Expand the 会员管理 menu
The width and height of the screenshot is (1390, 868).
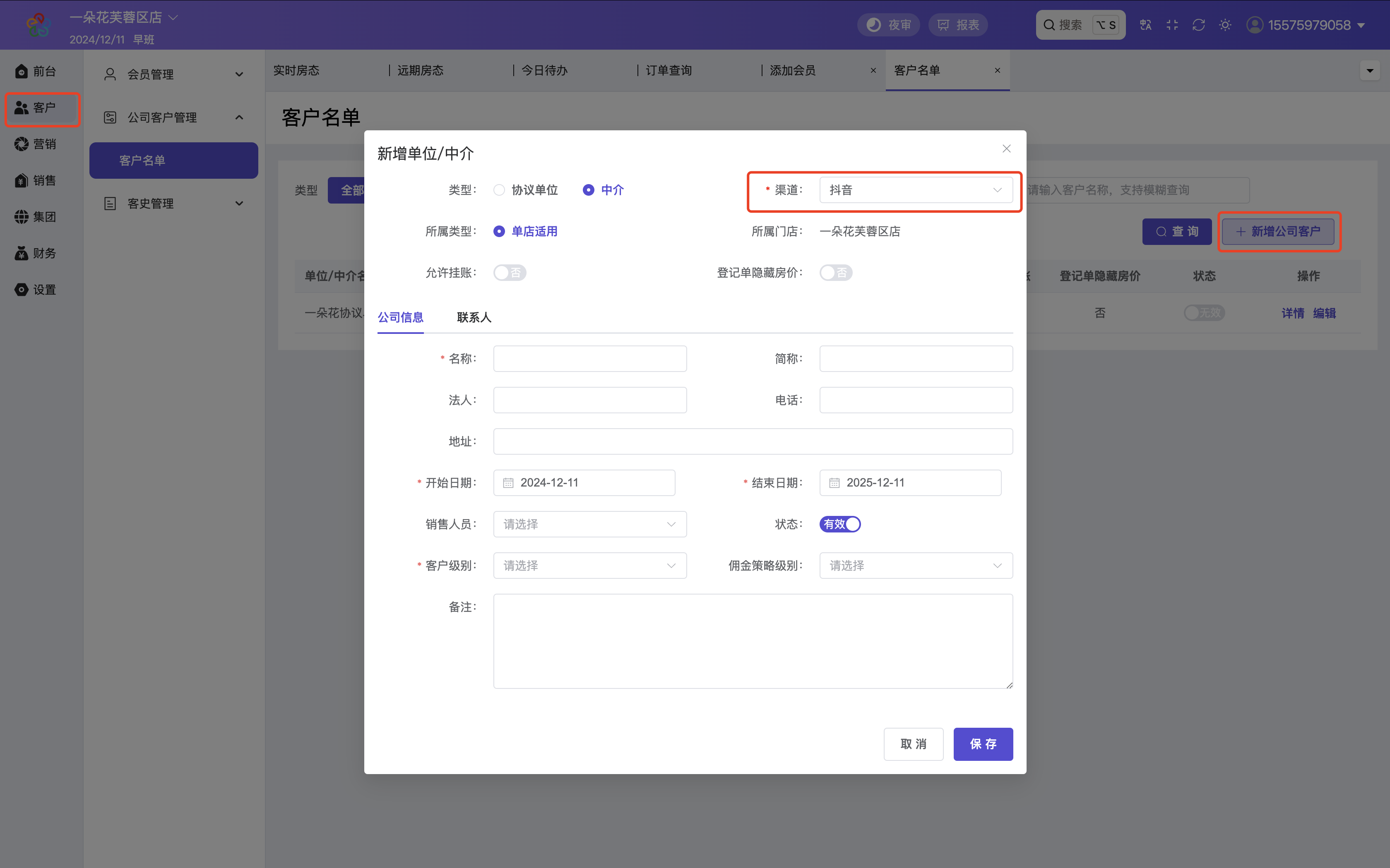click(x=173, y=74)
